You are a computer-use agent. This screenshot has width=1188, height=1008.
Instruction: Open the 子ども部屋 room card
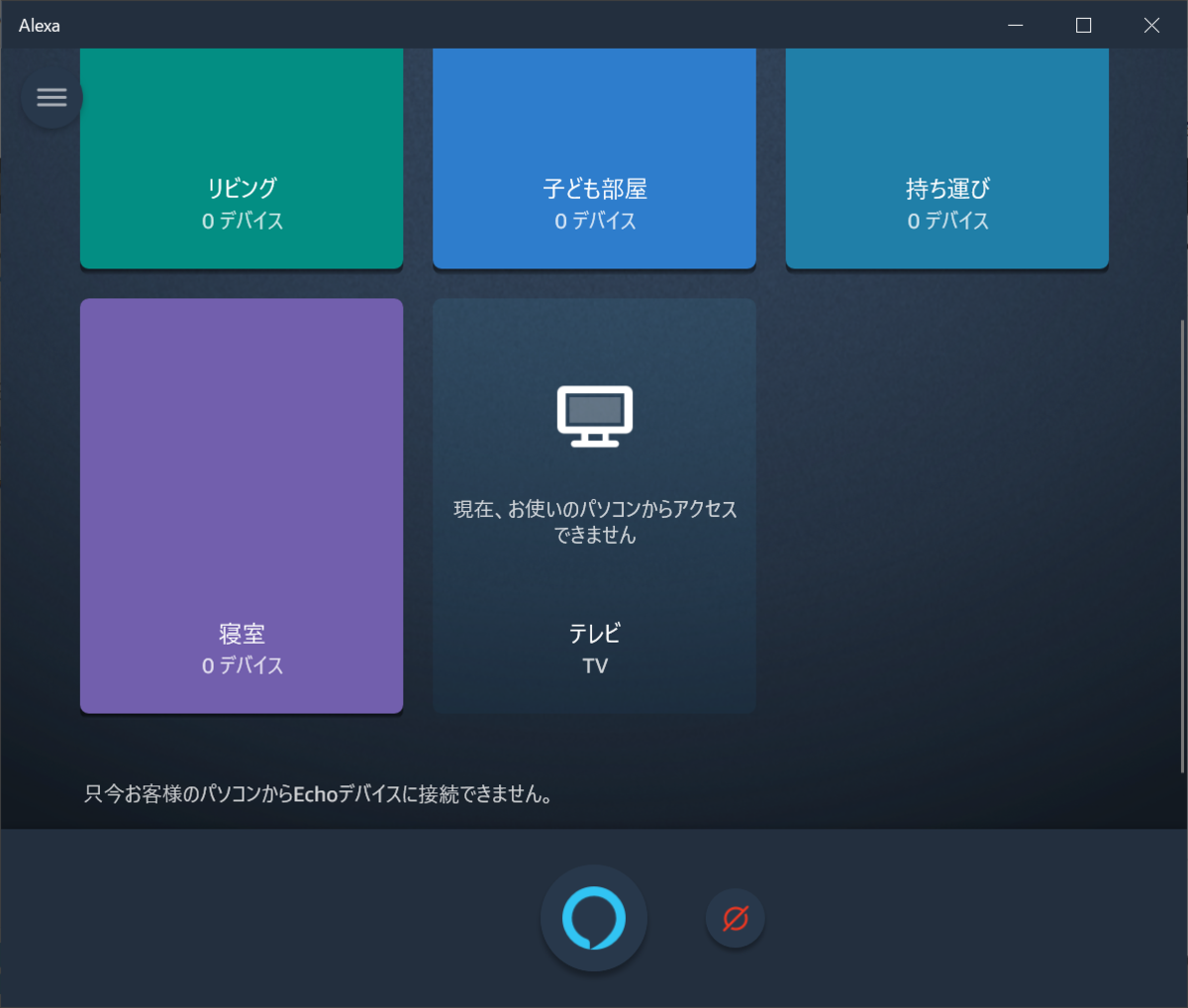point(594,158)
